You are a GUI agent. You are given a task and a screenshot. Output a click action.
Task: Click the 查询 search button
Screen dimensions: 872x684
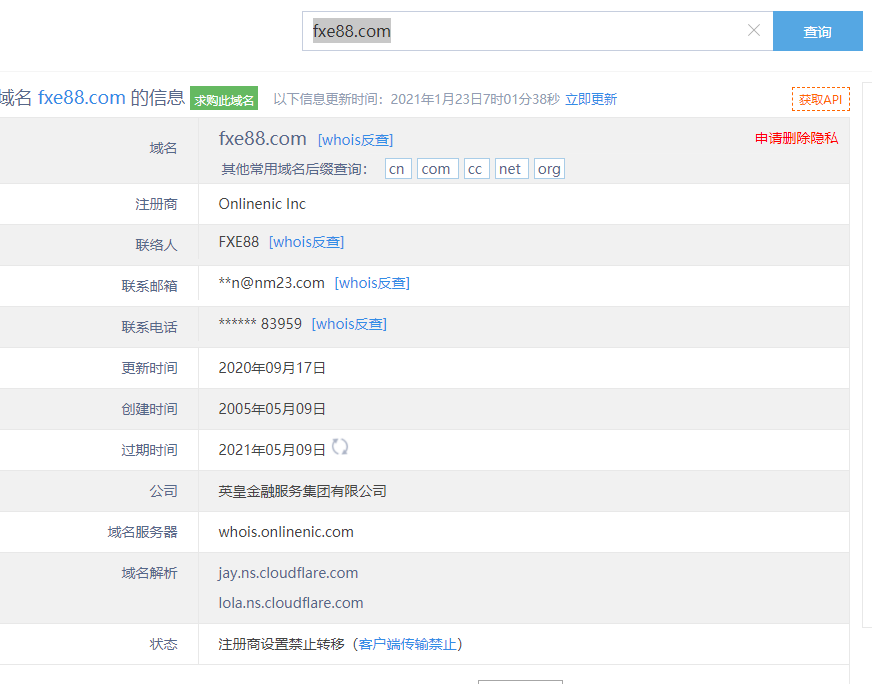pos(817,31)
